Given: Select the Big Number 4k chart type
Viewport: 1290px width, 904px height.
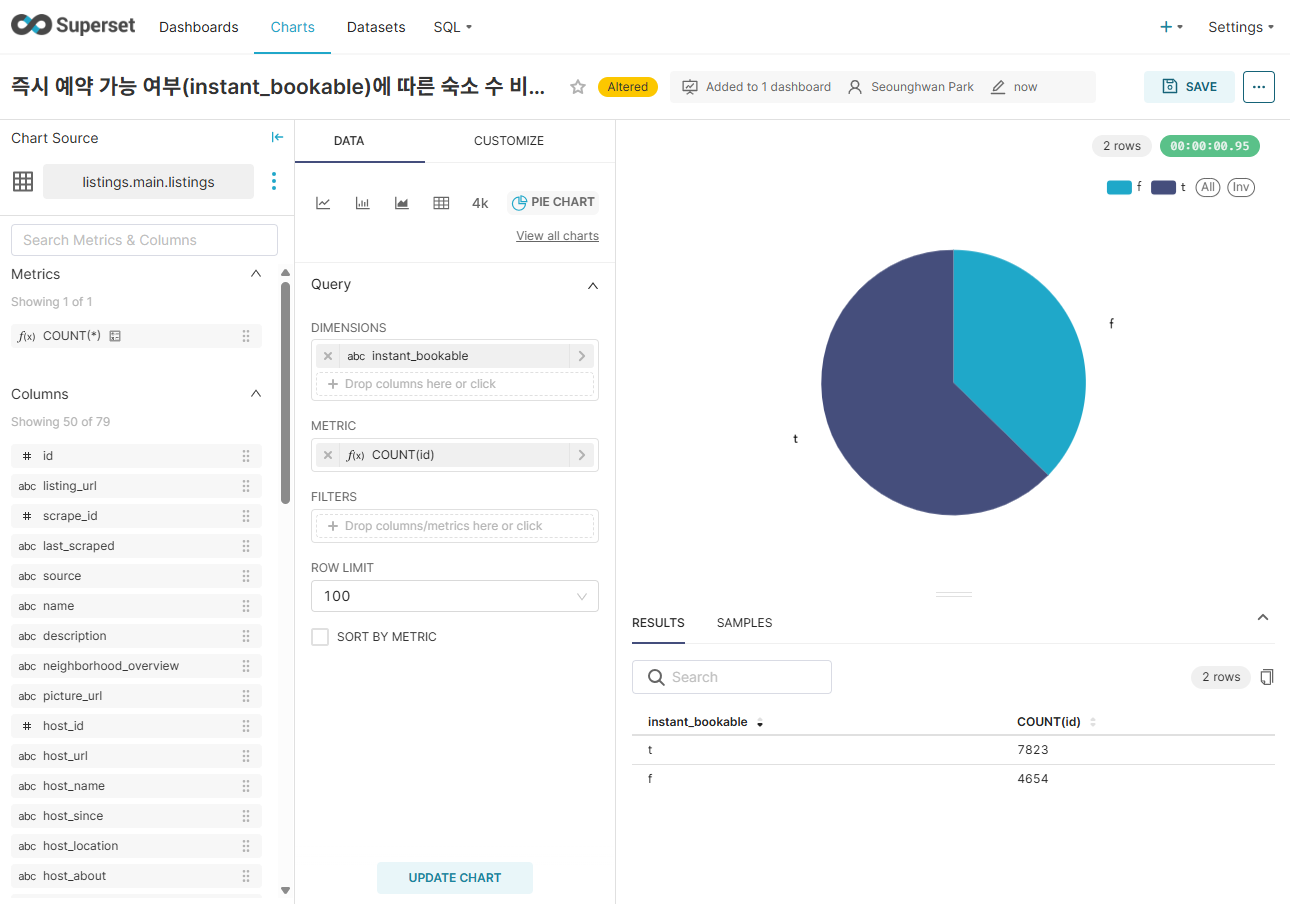Looking at the screenshot, I should pyautogui.click(x=480, y=203).
